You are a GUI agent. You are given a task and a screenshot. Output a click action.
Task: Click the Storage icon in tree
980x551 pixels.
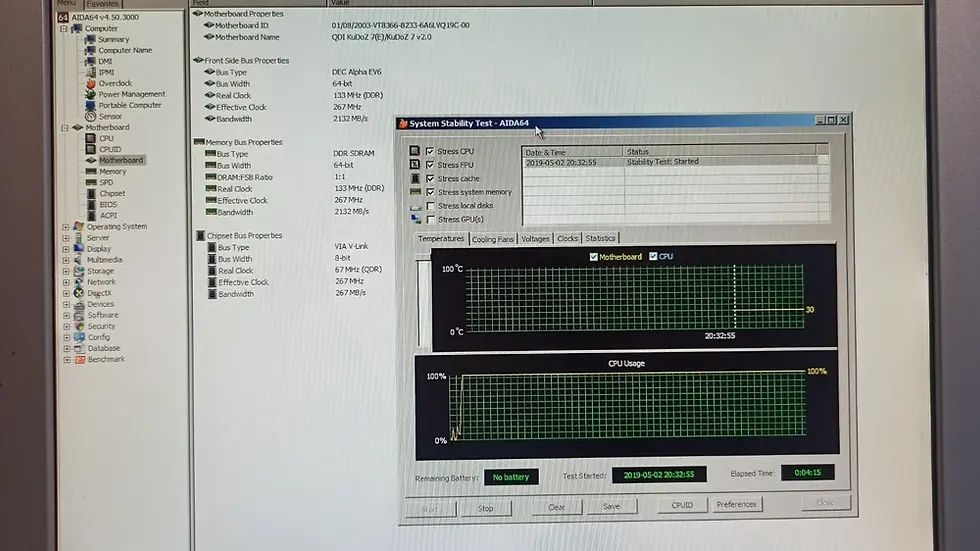click(79, 271)
